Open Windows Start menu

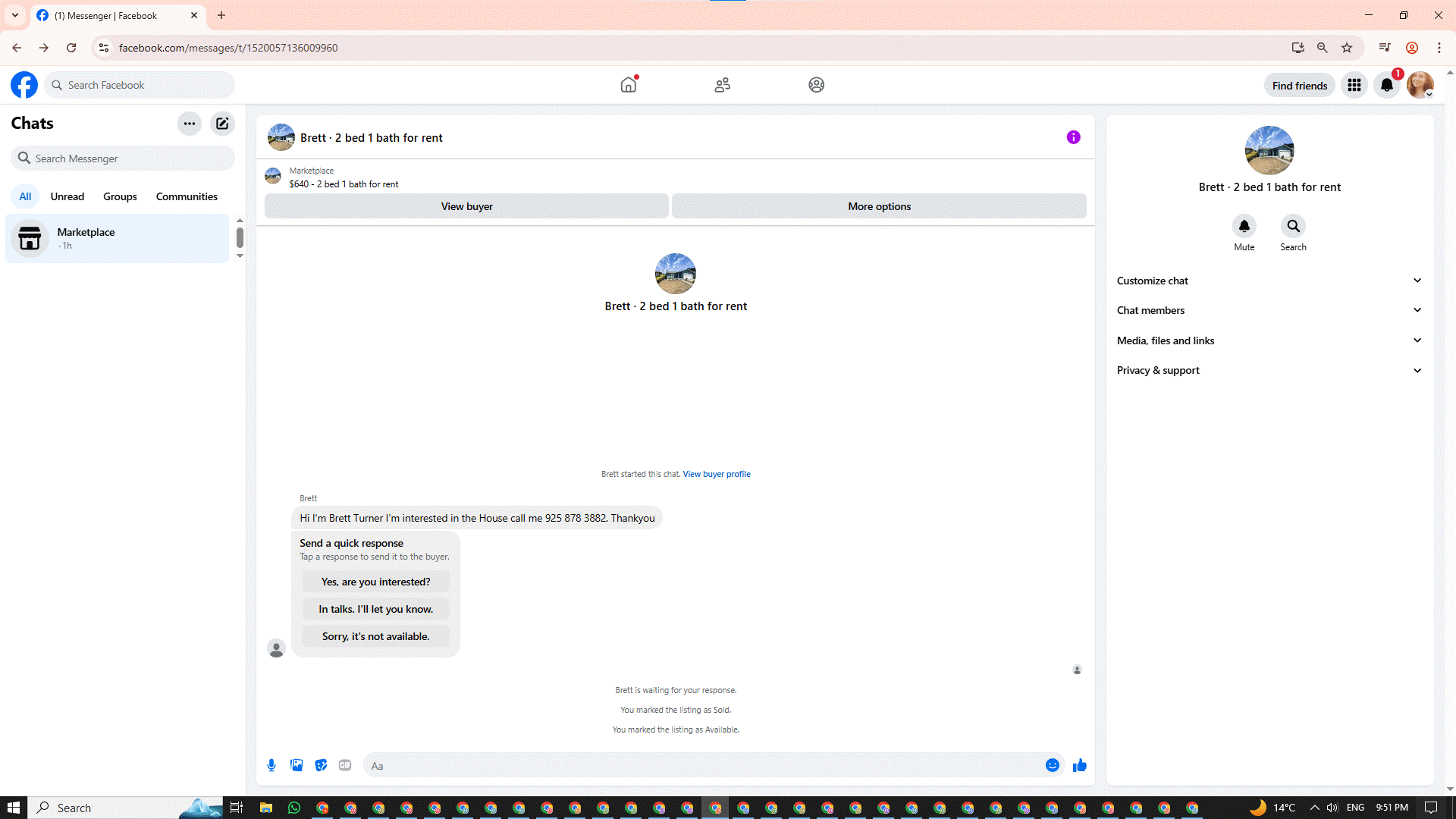pyautogui.click(x=13, y=808)
